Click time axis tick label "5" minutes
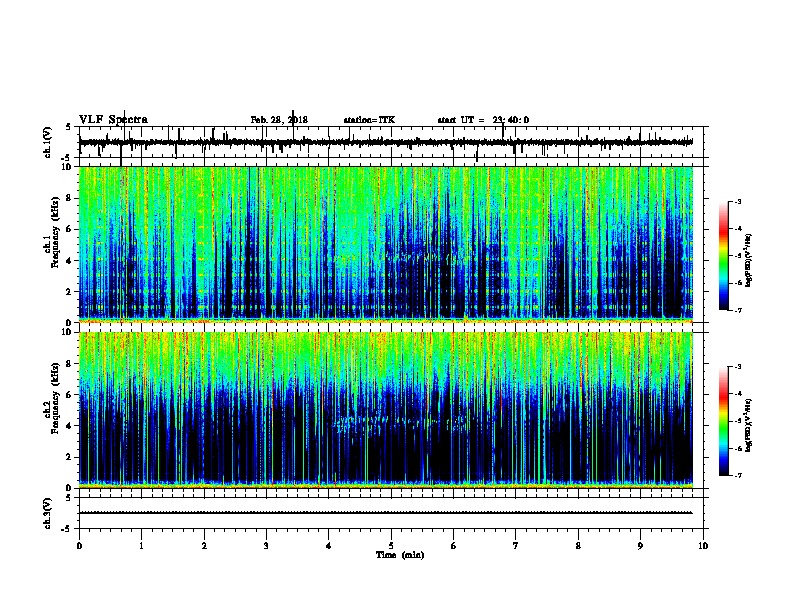This screenshot has height=612, width=792. [x=391, y=546]
